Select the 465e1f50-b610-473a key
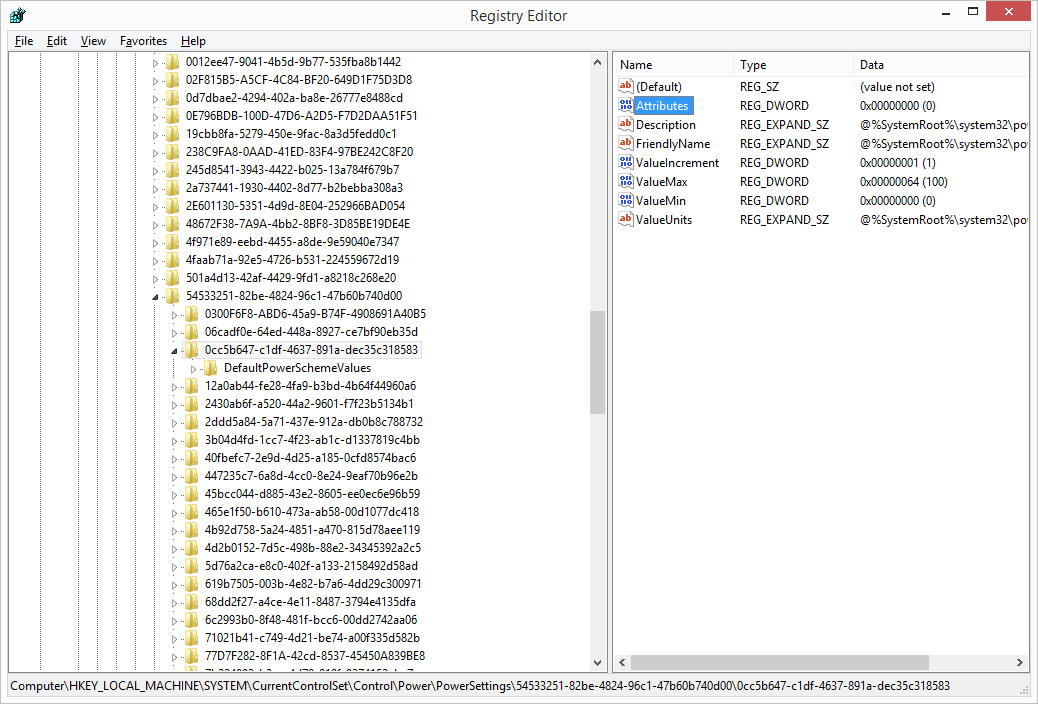 [312, 511]
